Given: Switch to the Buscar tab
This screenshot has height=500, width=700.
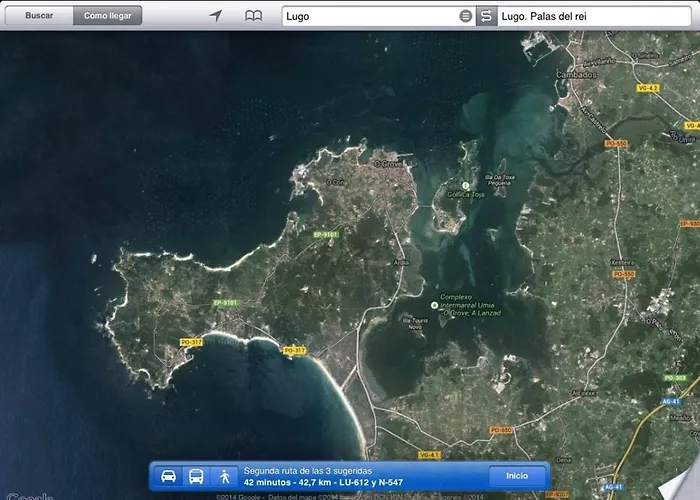Looking at the screenshot, I should [39, 16].
